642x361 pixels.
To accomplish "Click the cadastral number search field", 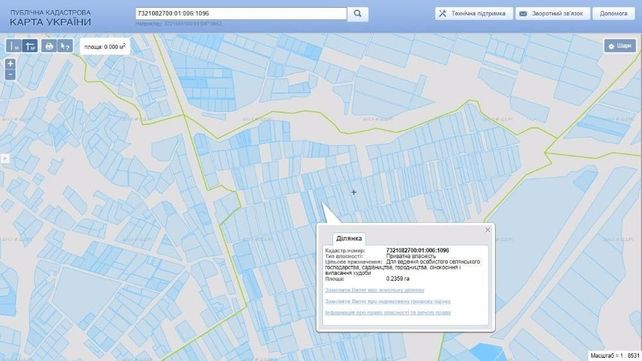I will (241, 14).
